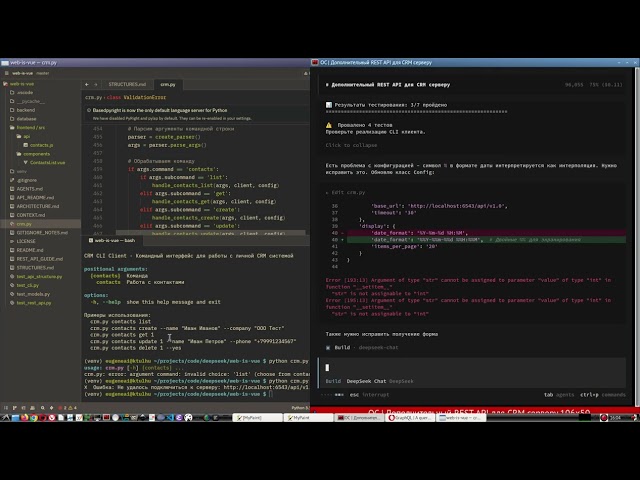The height and width of the screenshot is (480, 640).
Task: Click the ValidationError class breadcrumb
Action: [144, 97]
